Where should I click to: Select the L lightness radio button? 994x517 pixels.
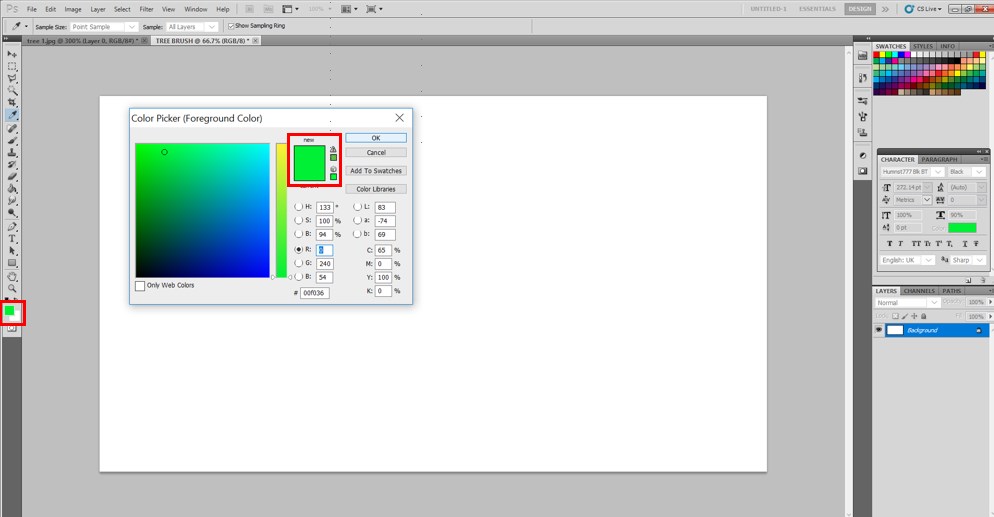coord(358,207)
